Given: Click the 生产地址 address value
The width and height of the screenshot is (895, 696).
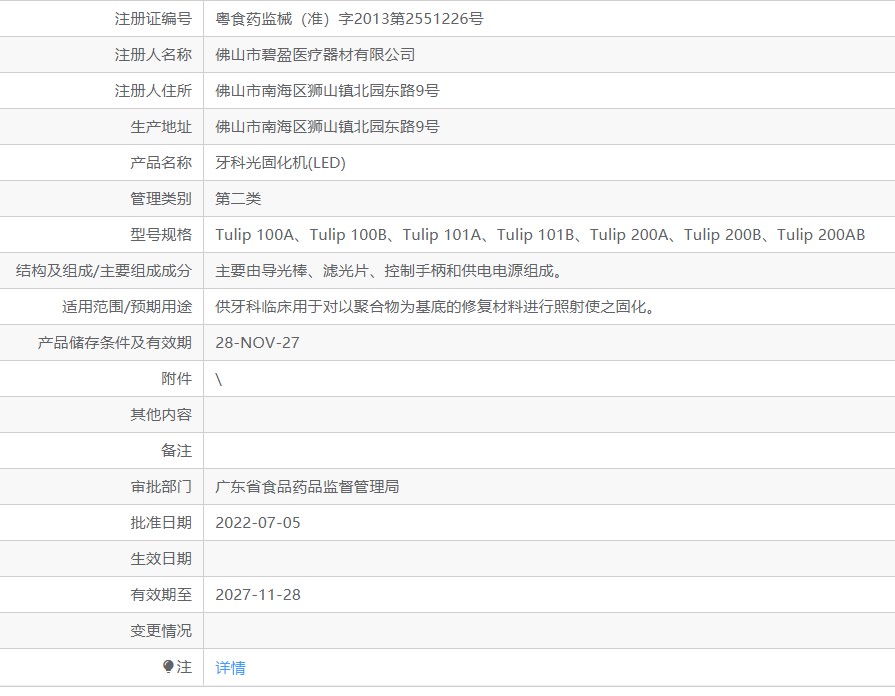Looking at the screenshot, I should (327, 127).
